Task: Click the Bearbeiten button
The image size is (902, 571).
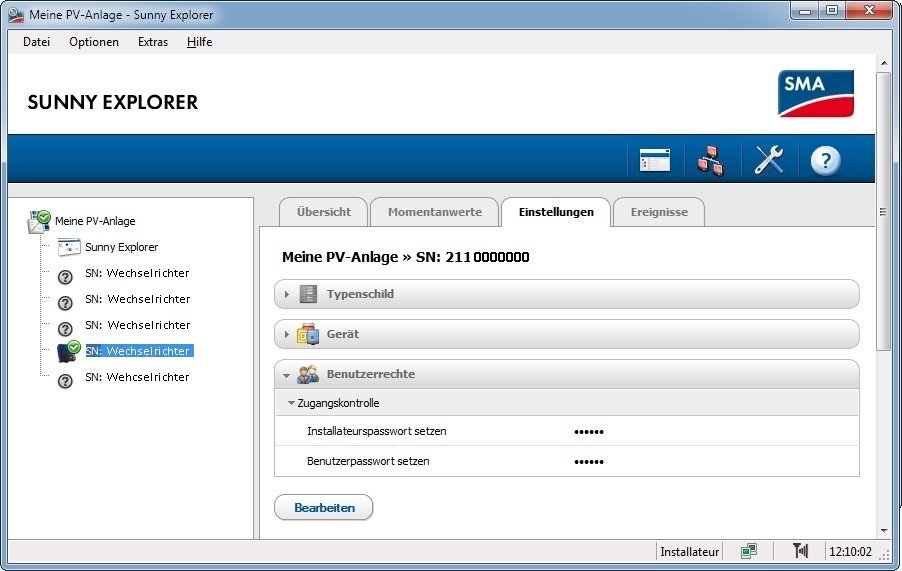Action: [324, 508]
